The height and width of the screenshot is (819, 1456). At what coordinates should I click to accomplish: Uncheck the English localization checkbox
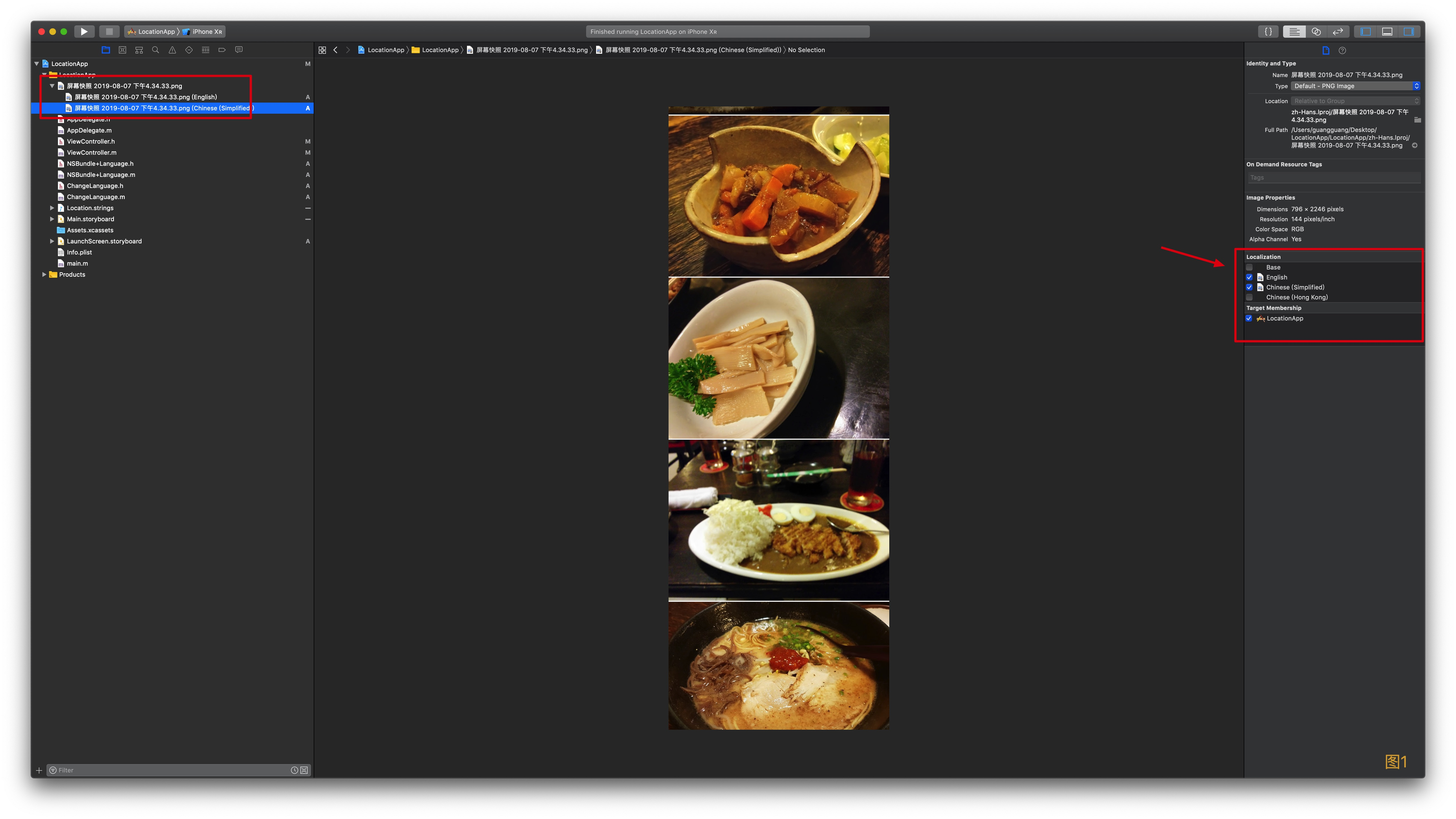[1249, 277]
